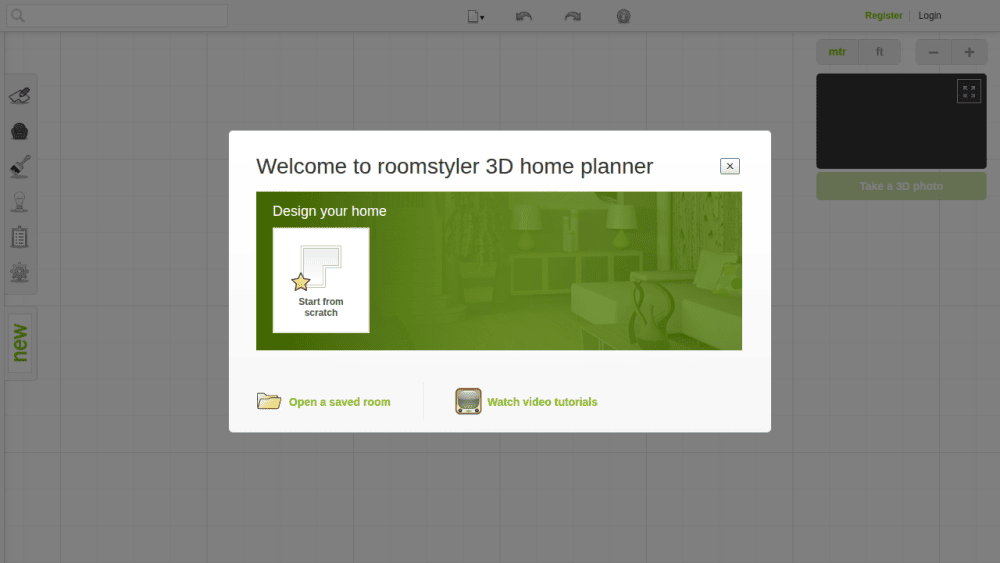Click the vertical 'new' tab in sidebar
This screenshot has width=1000, height=563.
pos(21,343)
